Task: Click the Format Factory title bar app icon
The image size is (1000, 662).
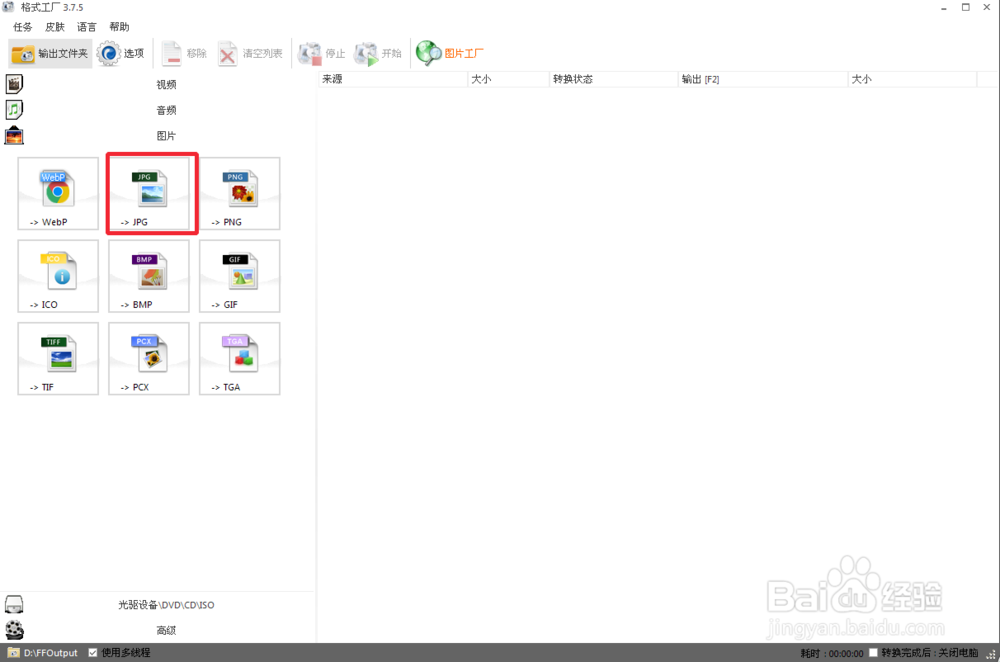Action: (8, 7)
